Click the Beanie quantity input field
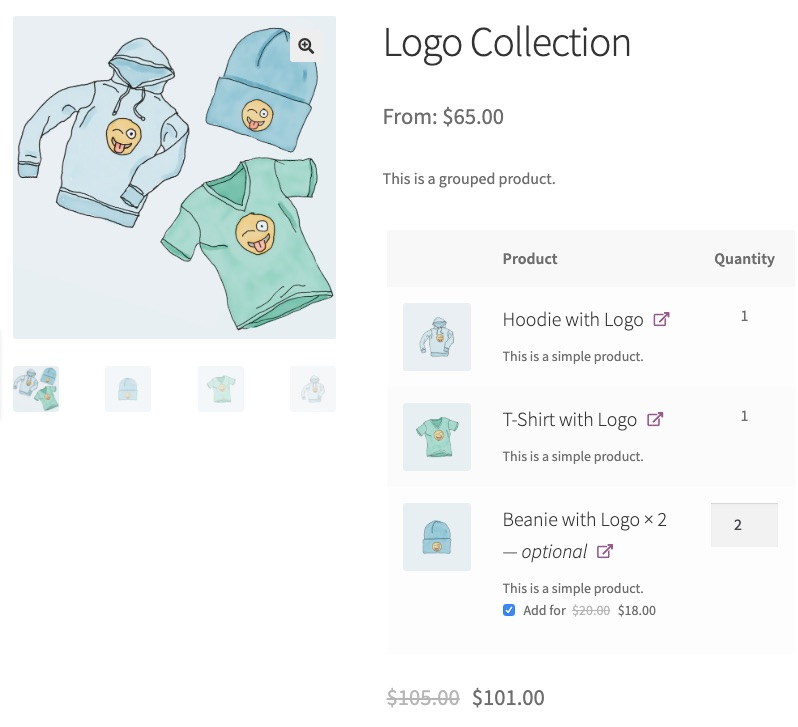The image size is (798, 727). coord(744,525)
